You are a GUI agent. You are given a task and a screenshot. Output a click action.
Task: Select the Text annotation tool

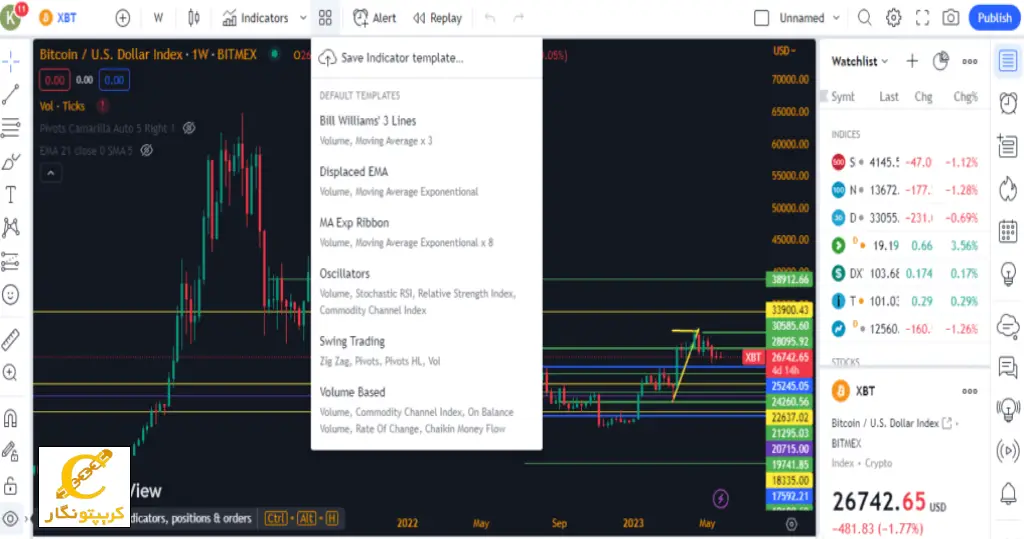(x=10, y=194)
